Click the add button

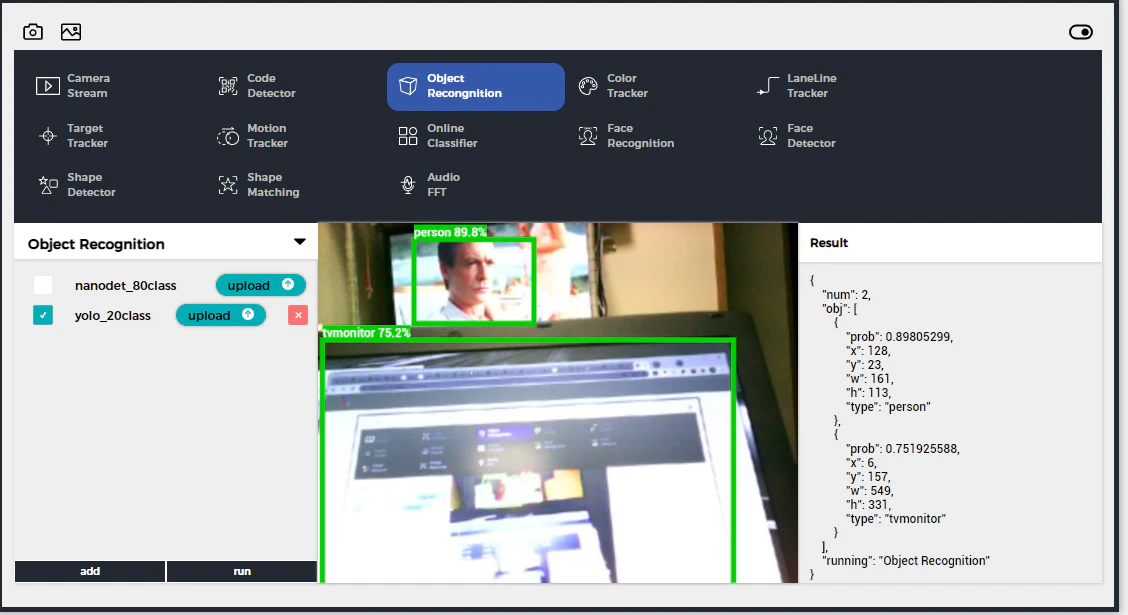[90, 571]
